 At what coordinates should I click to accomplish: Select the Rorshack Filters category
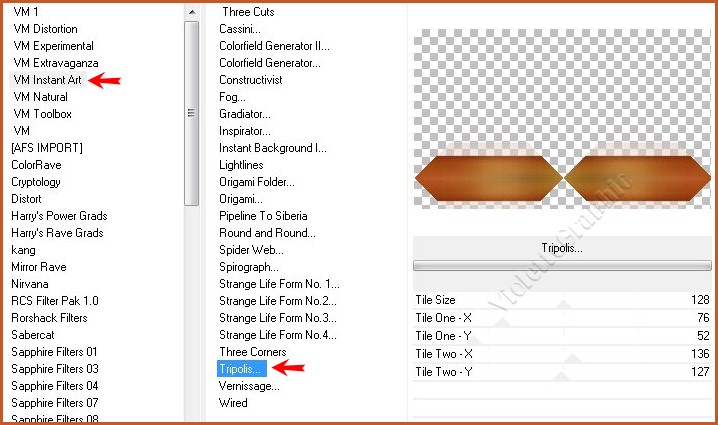point(49,318)
